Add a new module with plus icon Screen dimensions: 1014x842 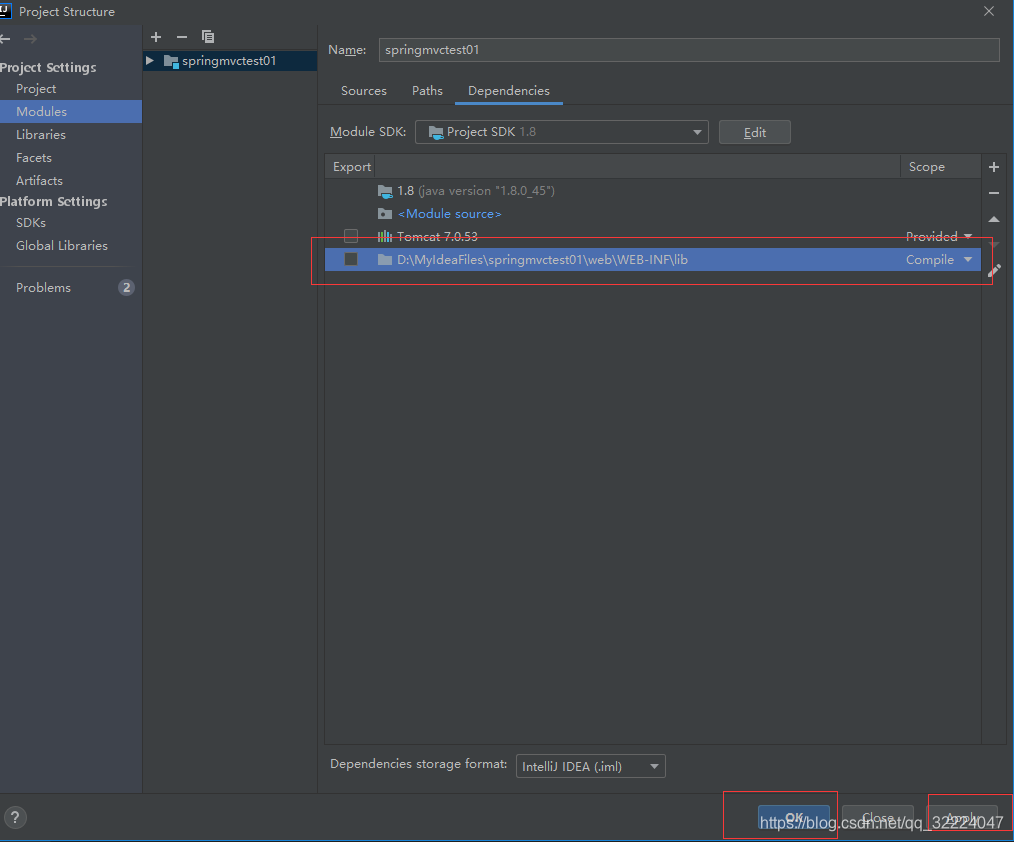[x=156, y=37]
